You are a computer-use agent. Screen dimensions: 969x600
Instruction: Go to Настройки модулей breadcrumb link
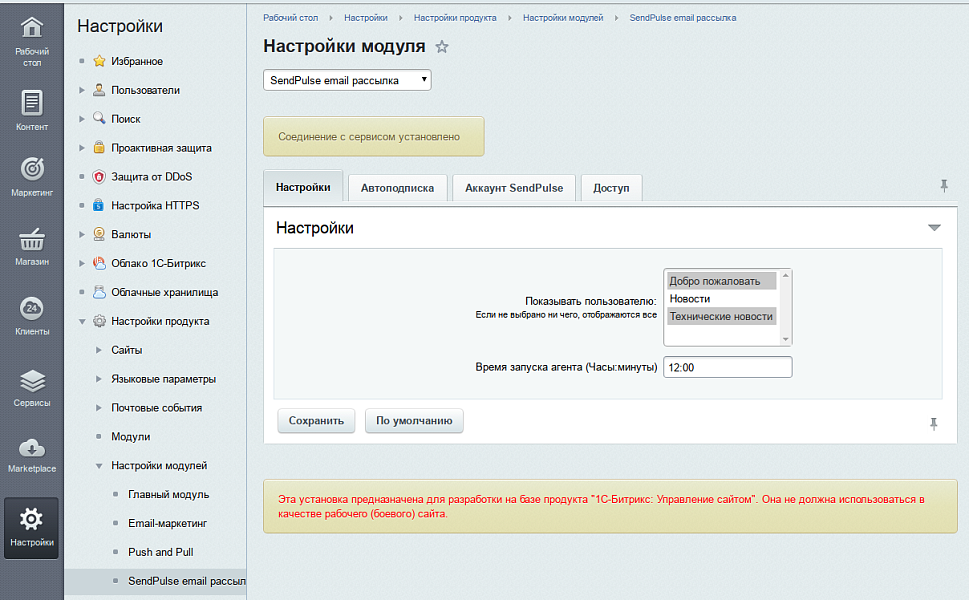tap(563, 18)
